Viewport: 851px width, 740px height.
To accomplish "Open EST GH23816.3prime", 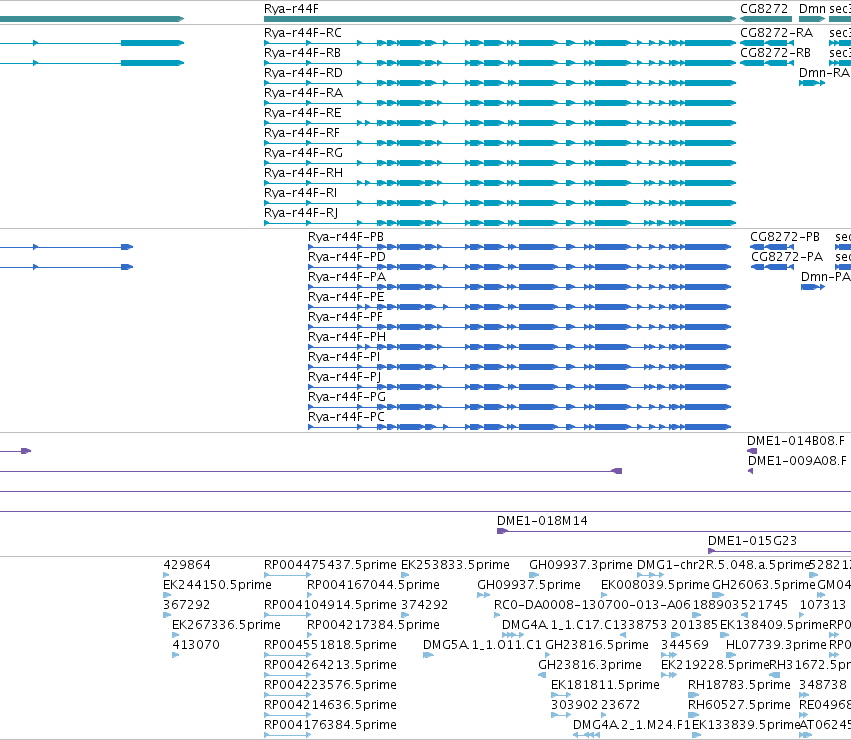I will 590,666.
